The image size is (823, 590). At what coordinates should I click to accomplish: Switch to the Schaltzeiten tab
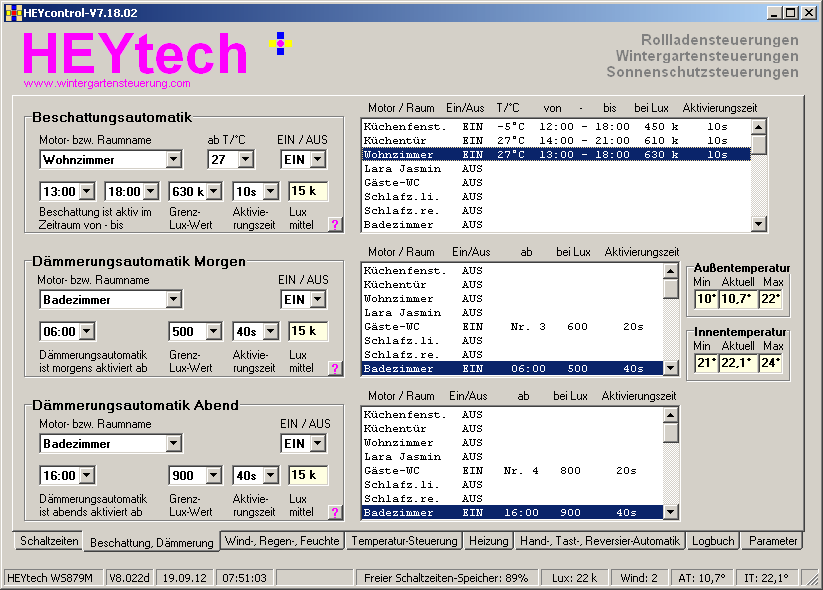[49, 541]
